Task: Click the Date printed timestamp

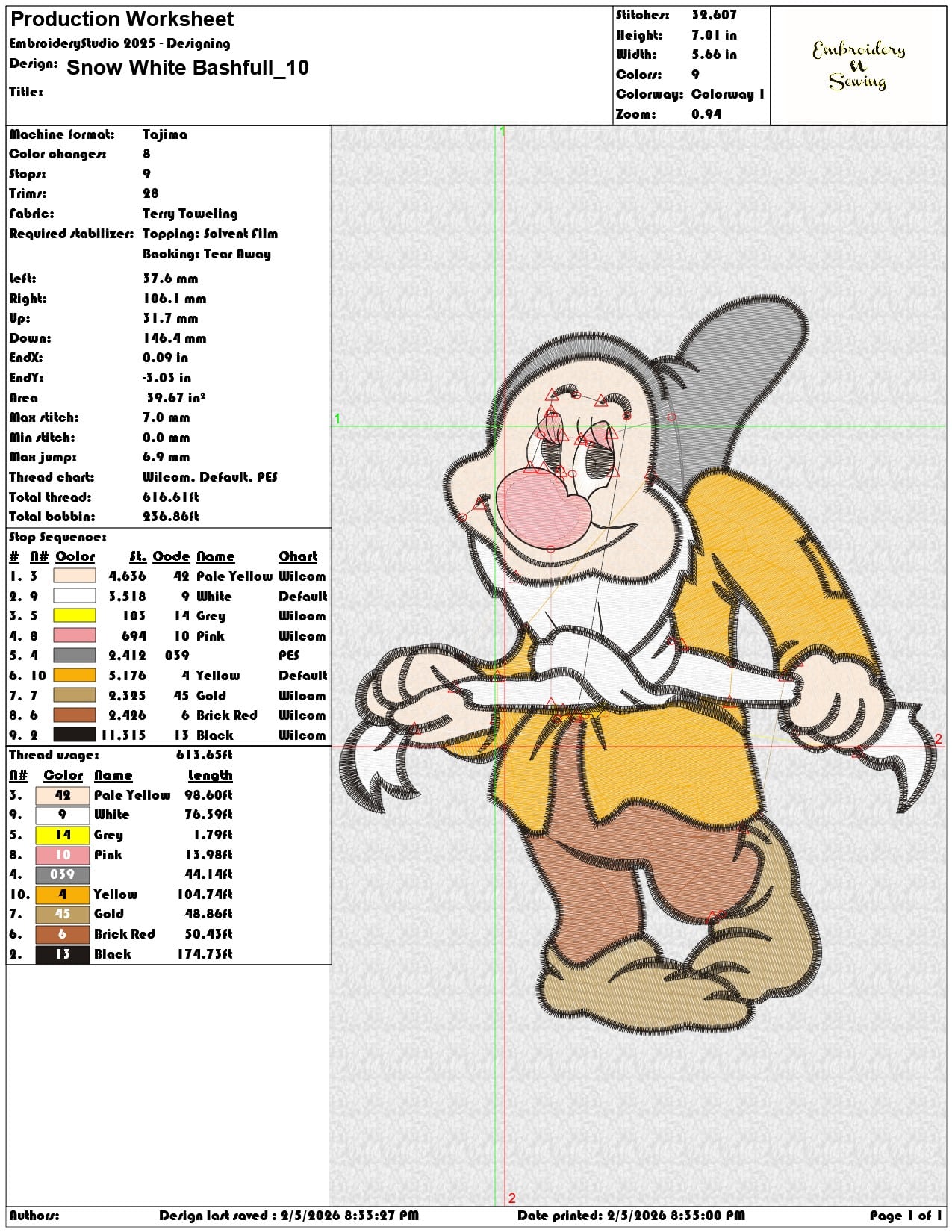Action: (631, 1216)
